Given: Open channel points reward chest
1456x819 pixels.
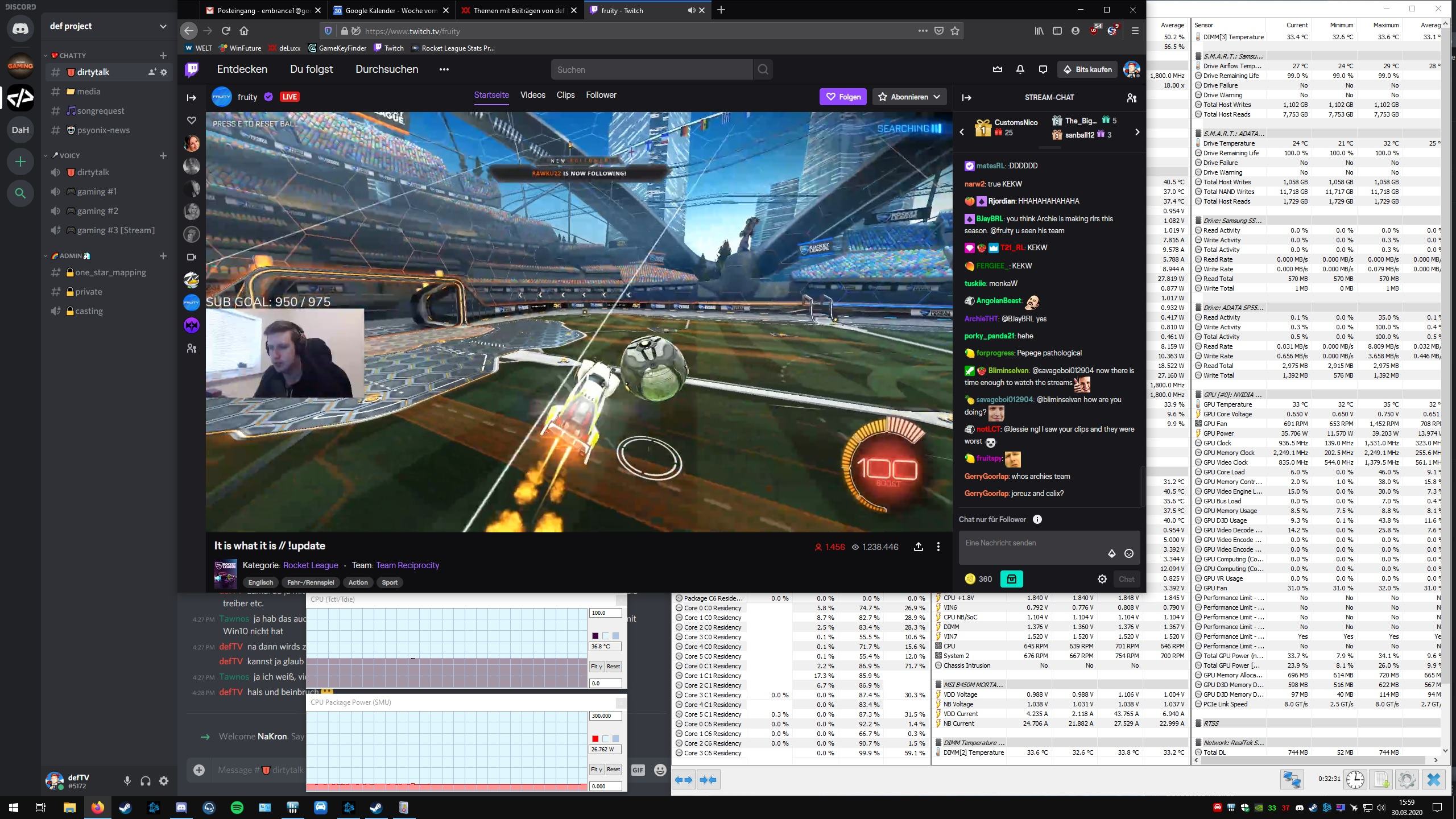Looking at the screenshot, I should tap(1011, 579).
